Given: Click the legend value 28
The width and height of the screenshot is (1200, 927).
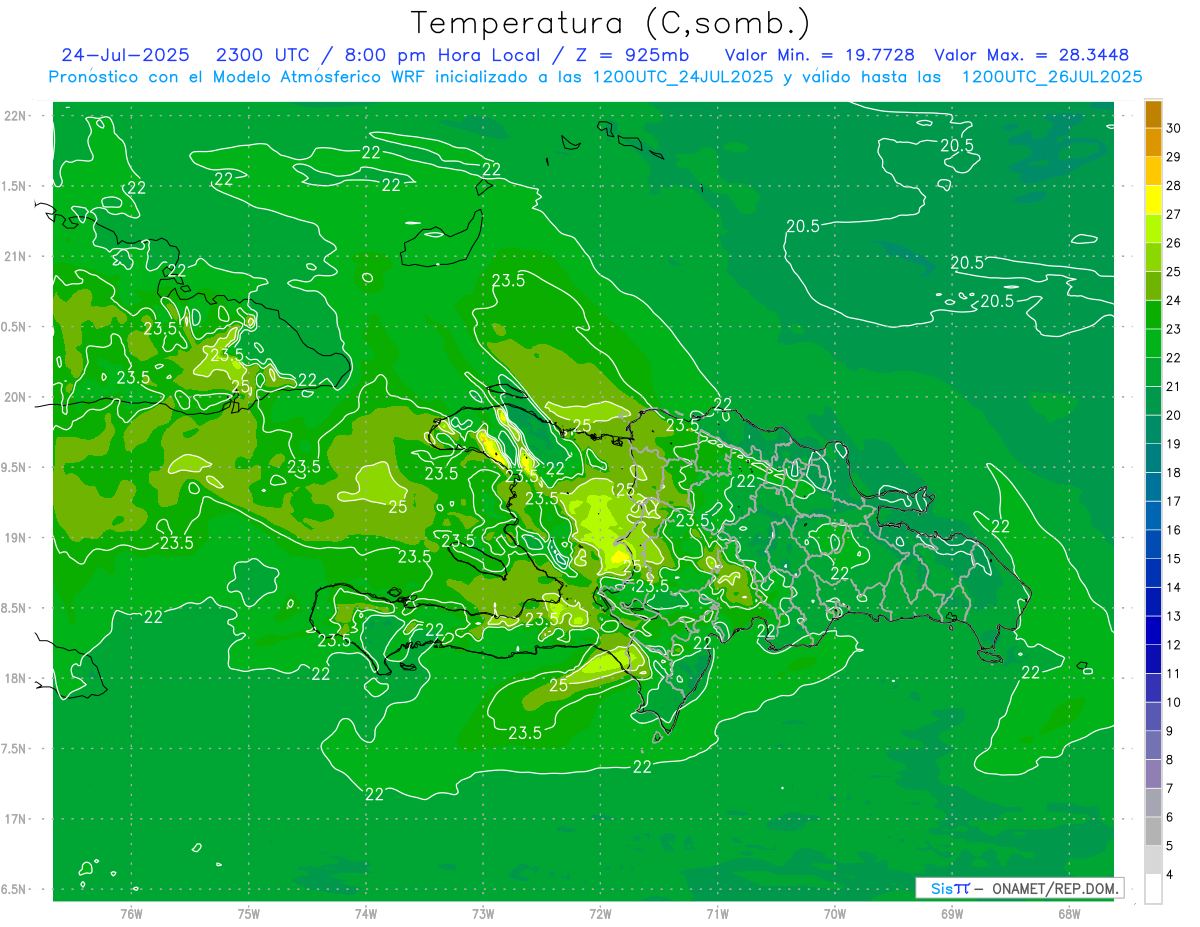Looking at the screenshot, I should 1173,186.
